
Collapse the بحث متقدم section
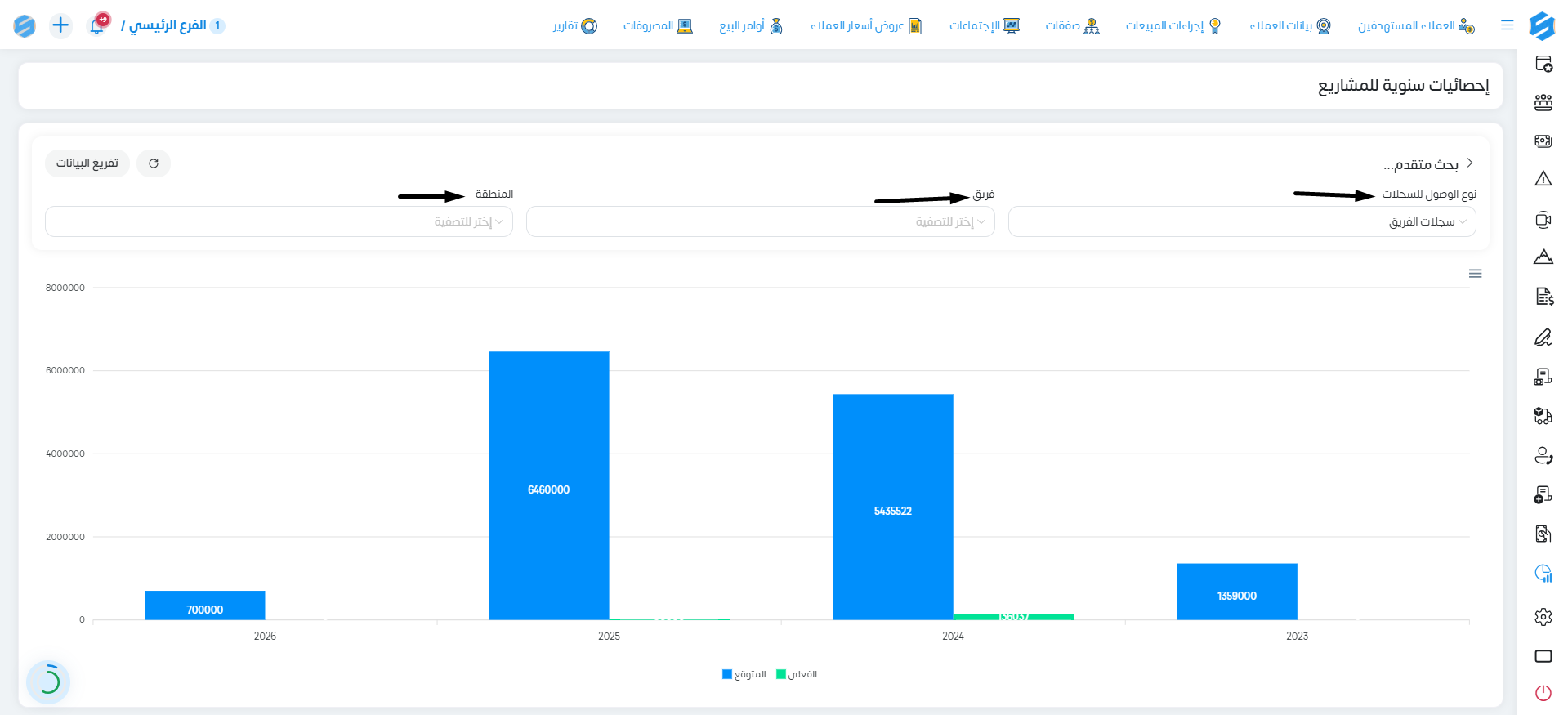[x=1470, y=163]
